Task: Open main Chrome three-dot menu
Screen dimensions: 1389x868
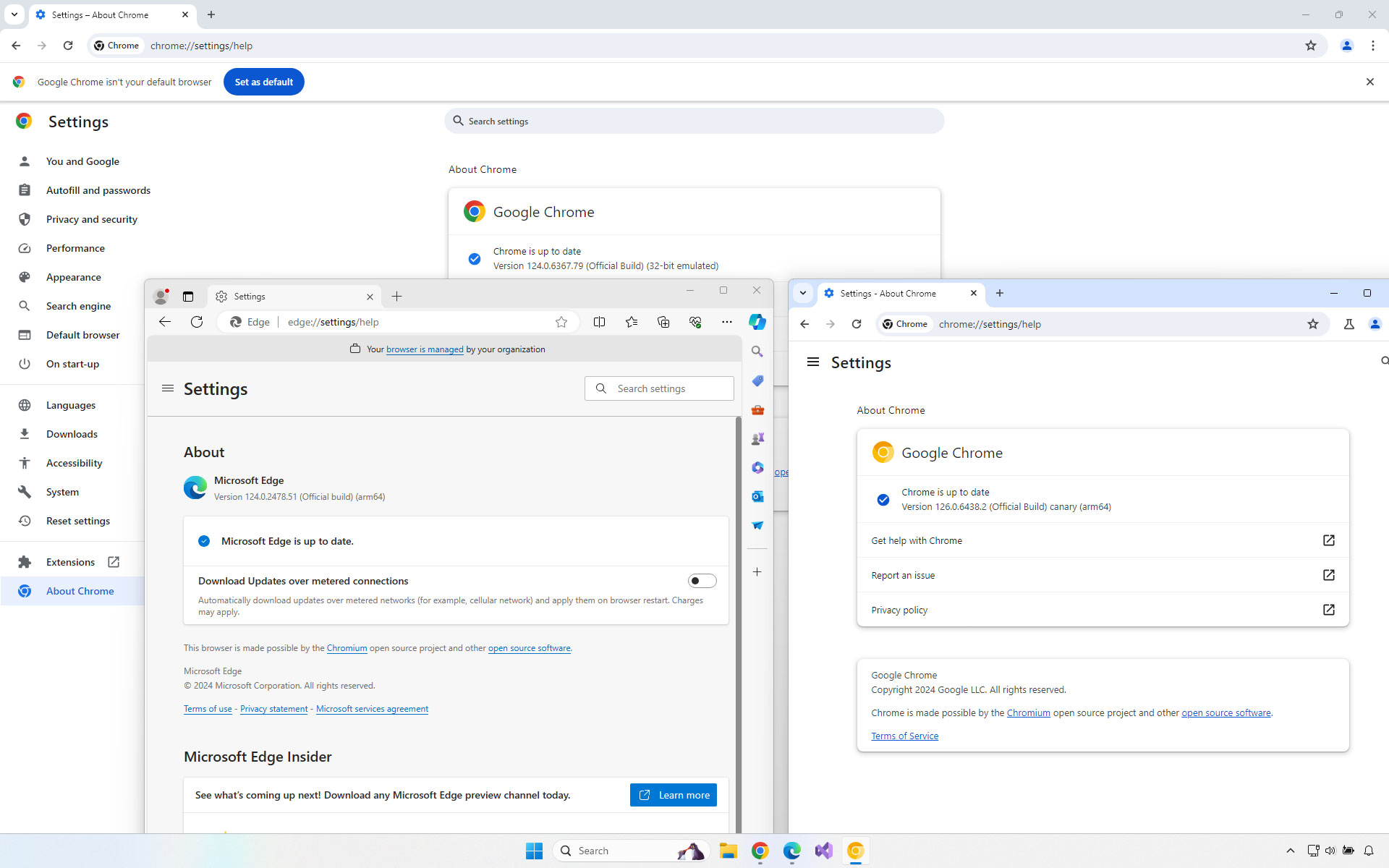Action: tap(1373, 46)
